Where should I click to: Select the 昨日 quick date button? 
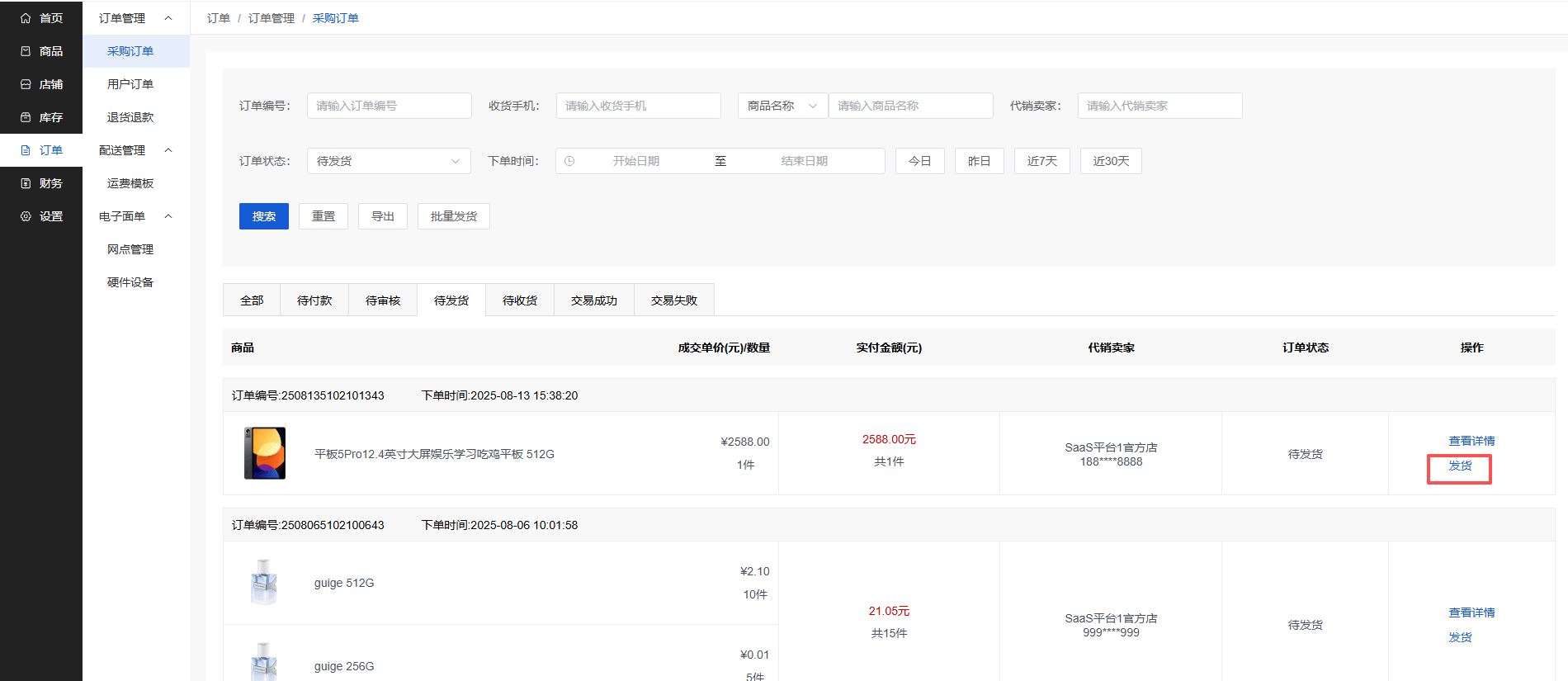(980, 161)
